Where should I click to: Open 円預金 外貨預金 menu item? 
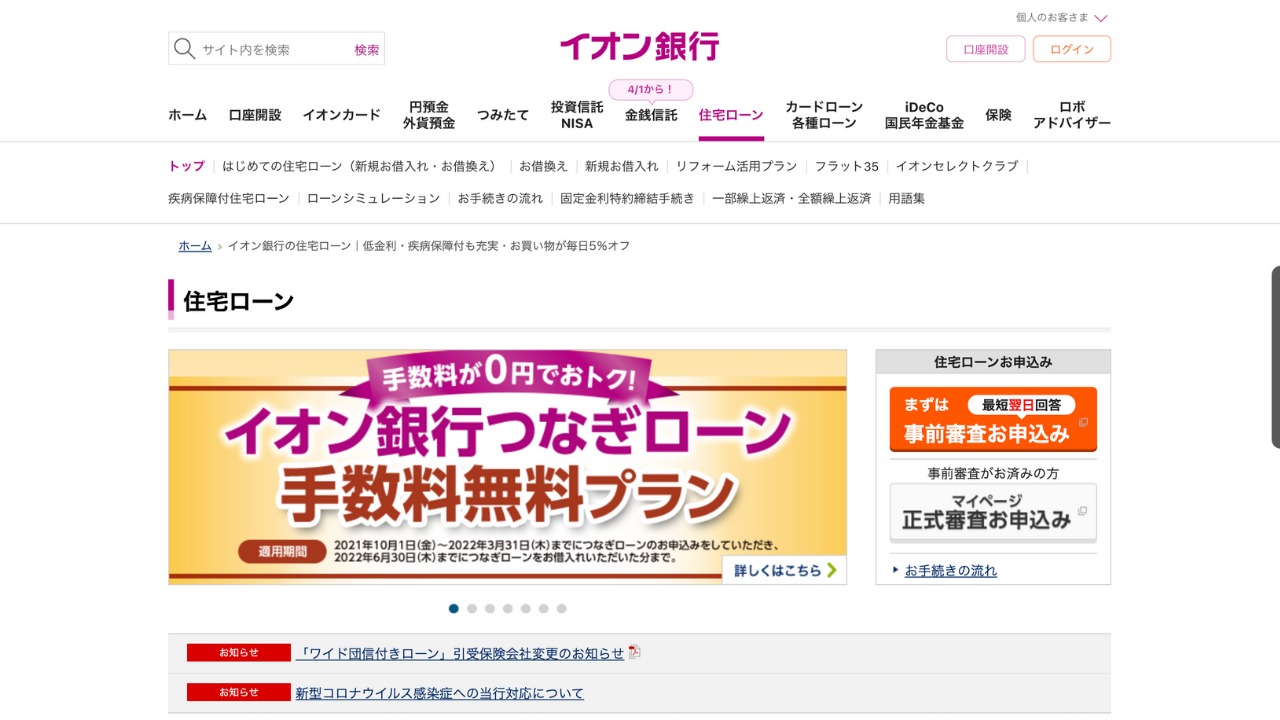coord(429,115)
